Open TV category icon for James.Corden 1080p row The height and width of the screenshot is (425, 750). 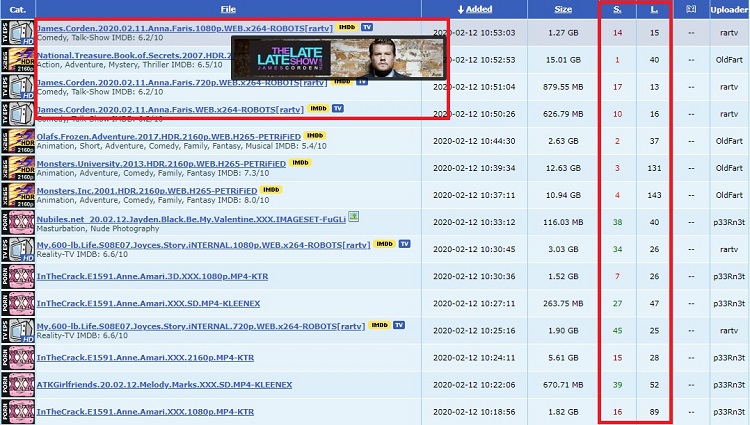(x=18, y=33)
